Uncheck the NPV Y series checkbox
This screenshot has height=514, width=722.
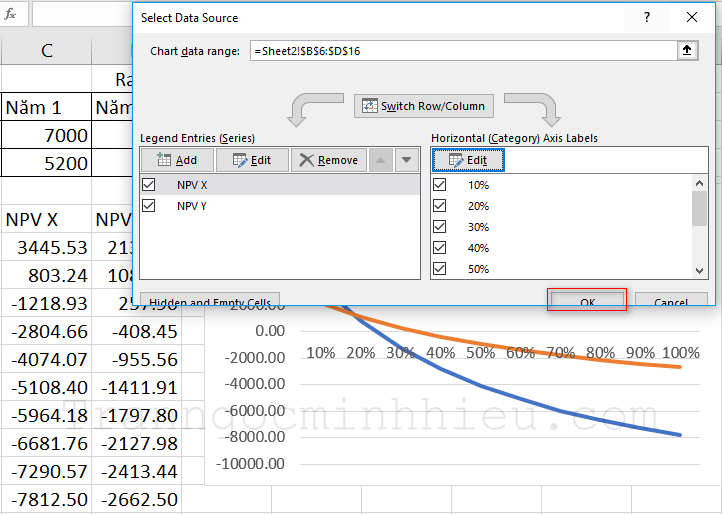(x=149, y=206)
